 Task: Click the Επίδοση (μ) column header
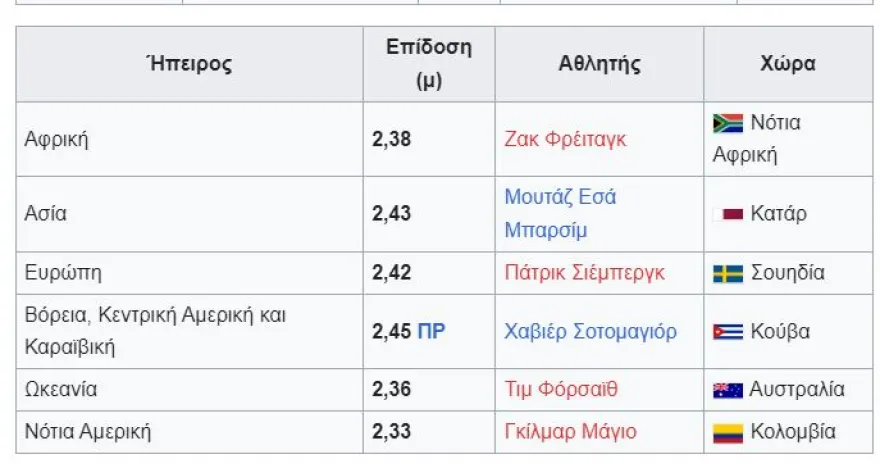pyautogui.click(x=428, y=64)
